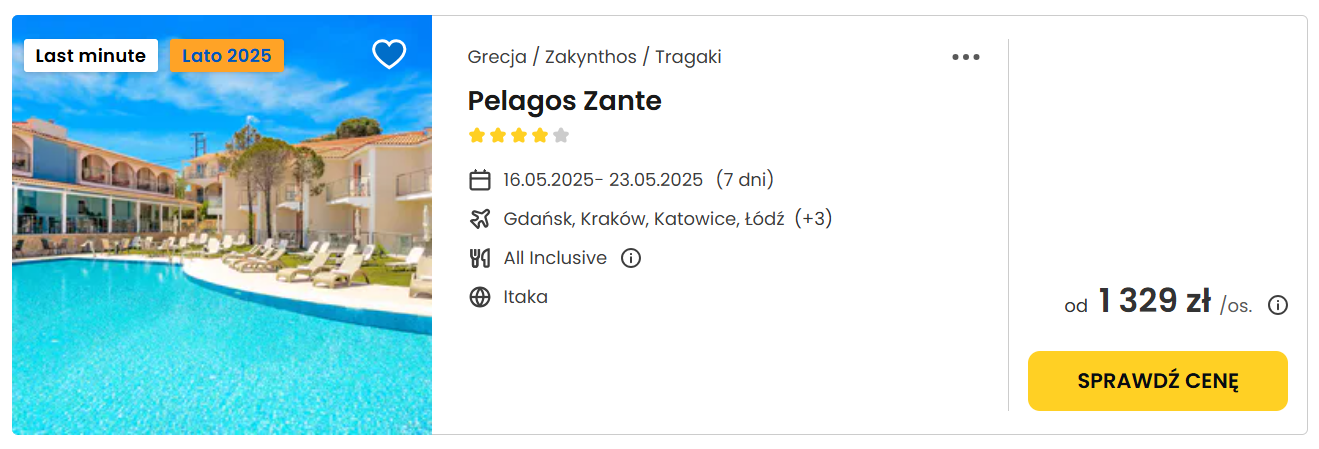Click the grey fifth rating star
This screenshot has height=449, width=1319.
[x=561, y=135]
